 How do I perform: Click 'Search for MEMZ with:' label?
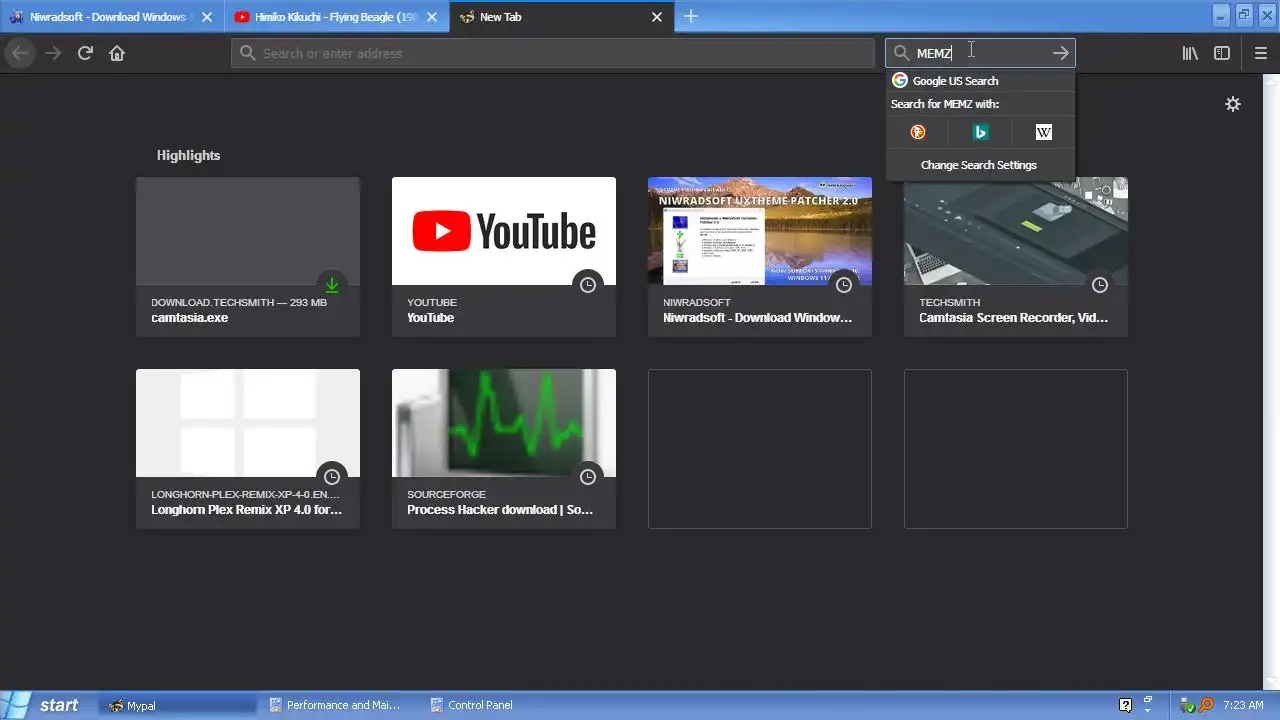[945, 104]
